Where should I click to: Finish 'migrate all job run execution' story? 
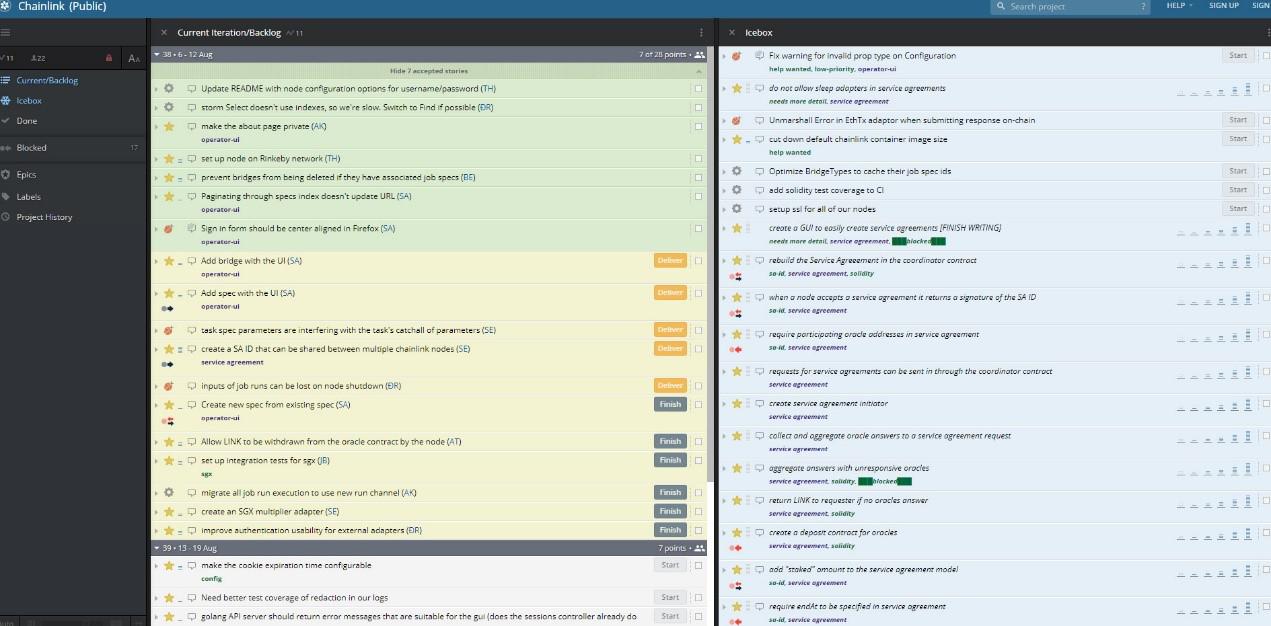[x=670, y=492]
